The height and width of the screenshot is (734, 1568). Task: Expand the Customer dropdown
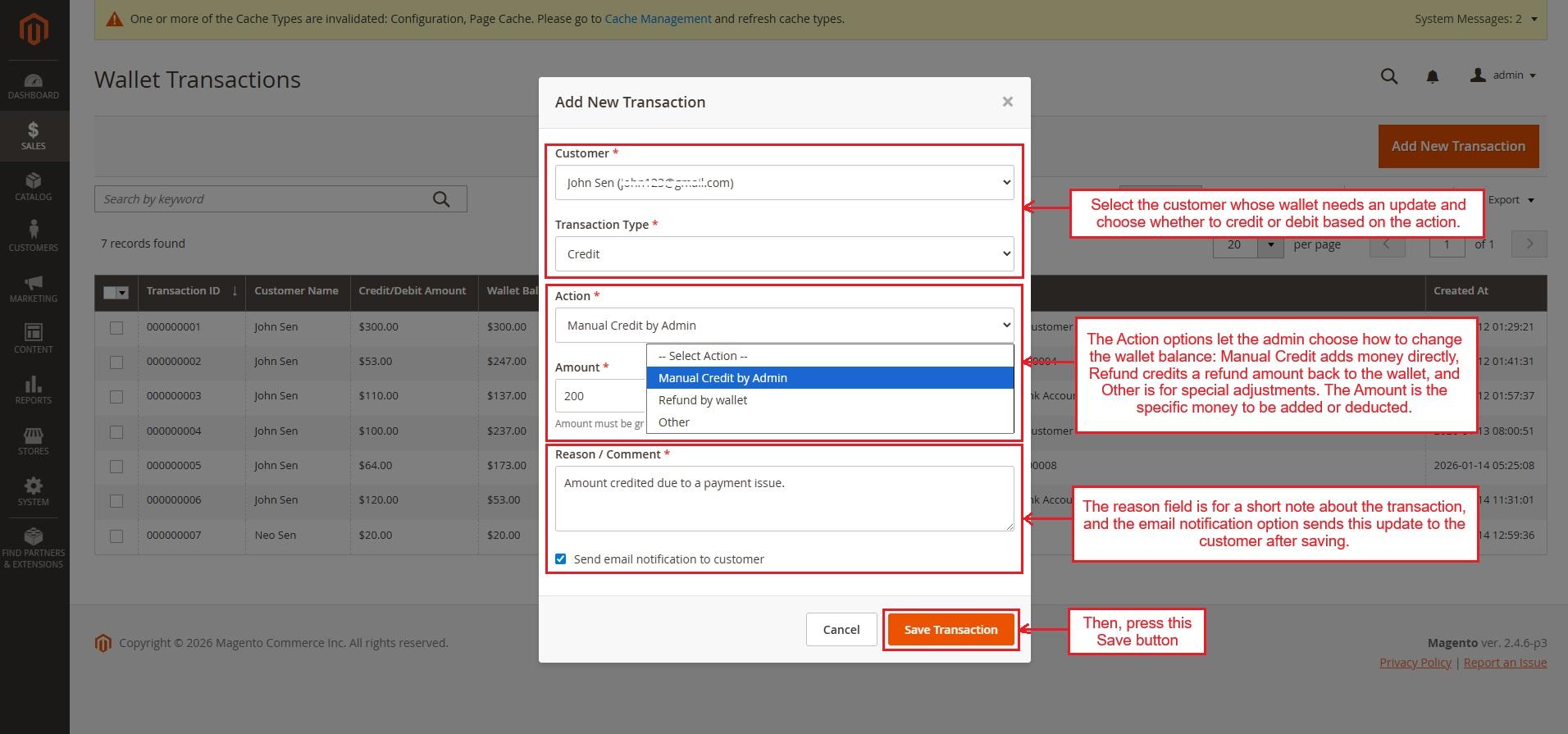pyautogui.click(x=784, y=183)
